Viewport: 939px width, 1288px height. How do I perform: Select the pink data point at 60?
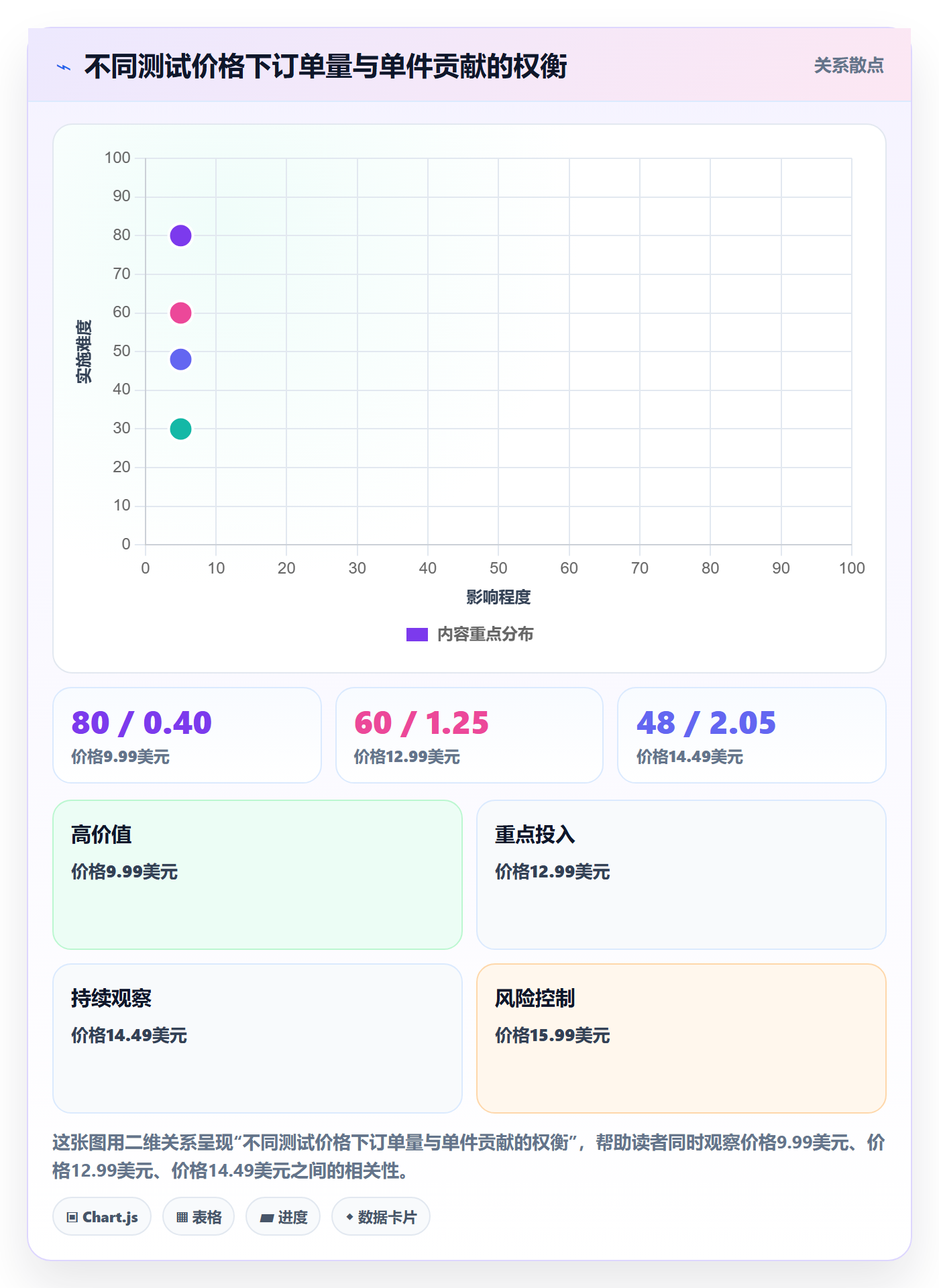(x=180, y=313)
